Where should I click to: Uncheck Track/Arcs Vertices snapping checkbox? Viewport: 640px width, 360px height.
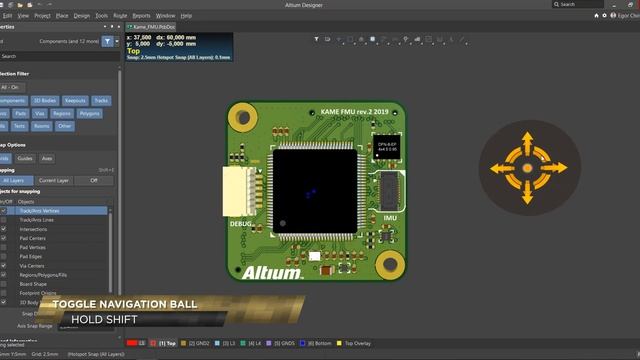pyautogui.click(x=3, y=211)
